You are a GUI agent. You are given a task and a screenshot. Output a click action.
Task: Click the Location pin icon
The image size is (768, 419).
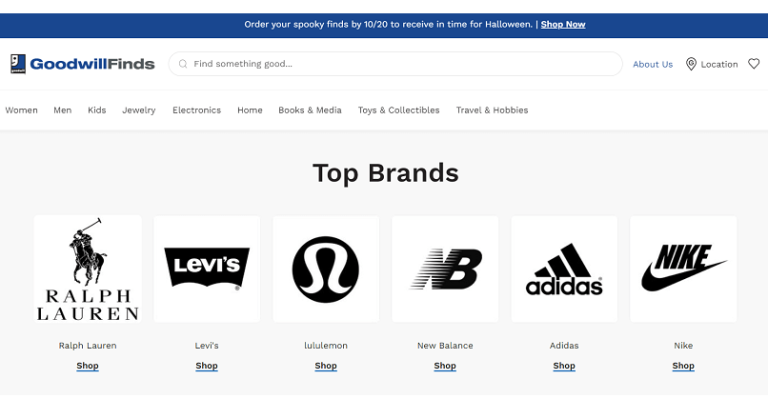[691, 64]
